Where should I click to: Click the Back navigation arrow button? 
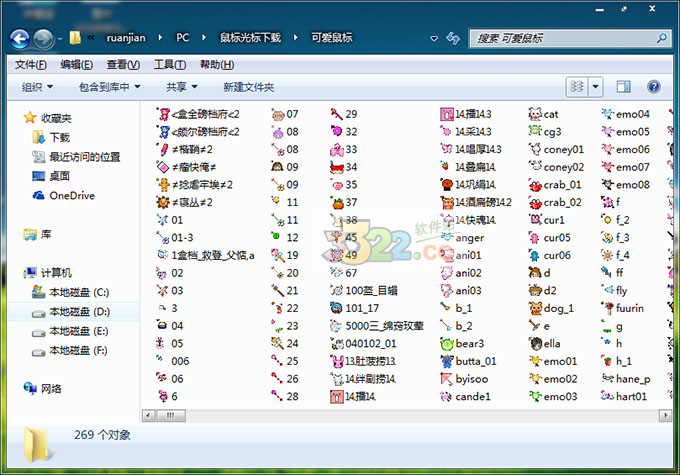(x=21, y=38)
